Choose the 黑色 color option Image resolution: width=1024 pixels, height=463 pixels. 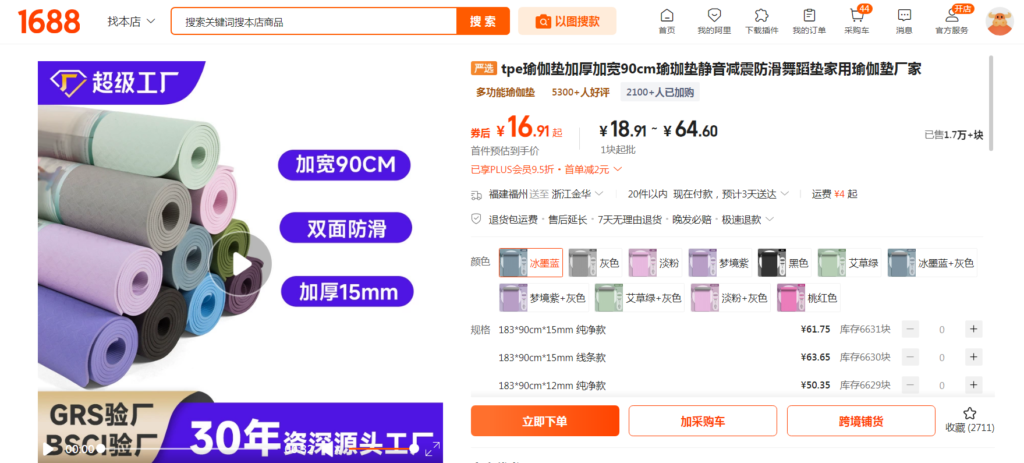[785, 263]
